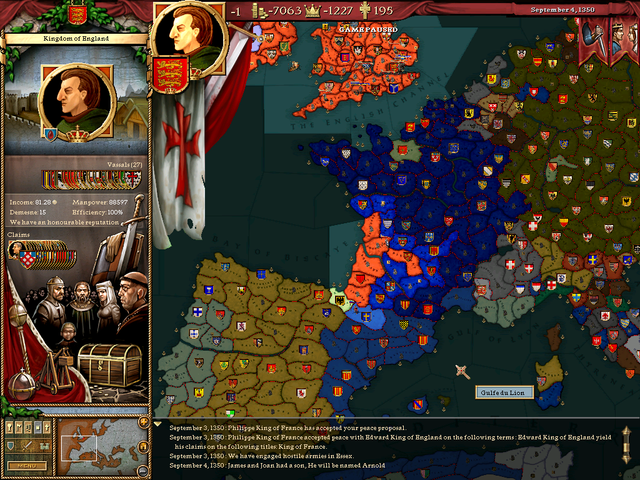Click the gold crown below the ruler portrait
Screen dimensions: 640x480
(78, 134)
